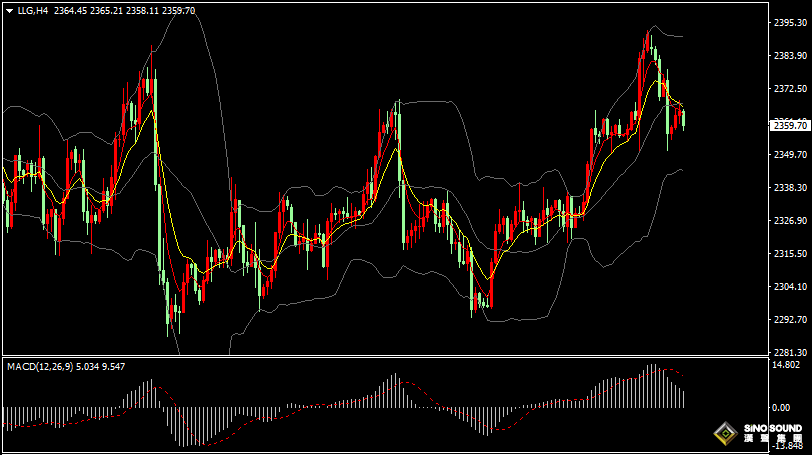Click the 2372.50 price axis label

click(789, 89)
